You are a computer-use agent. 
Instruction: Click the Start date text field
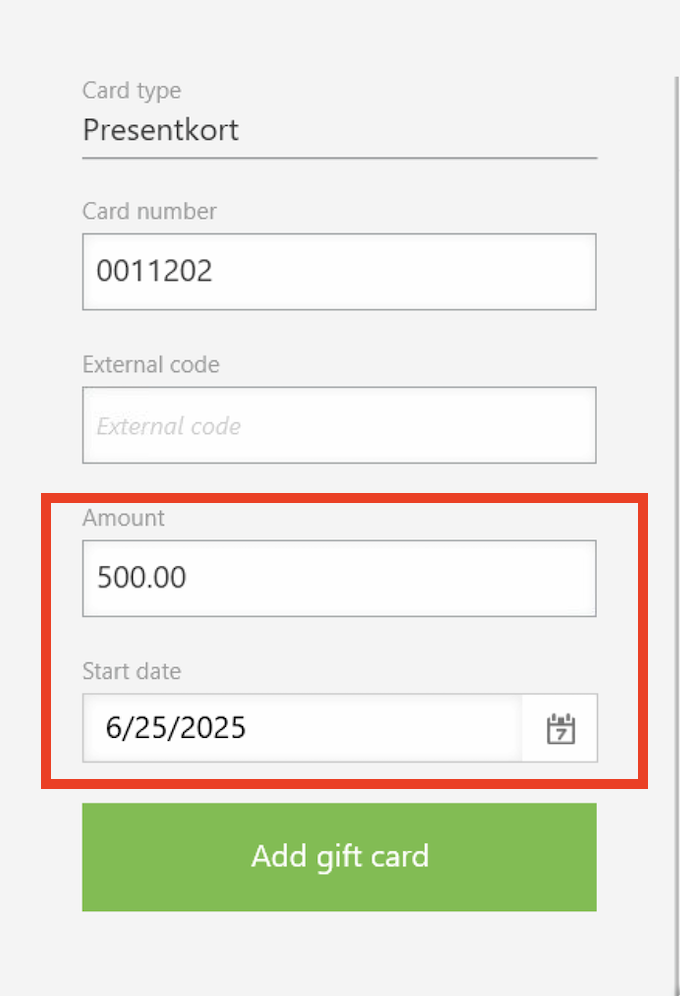click(x=302, y=728)
